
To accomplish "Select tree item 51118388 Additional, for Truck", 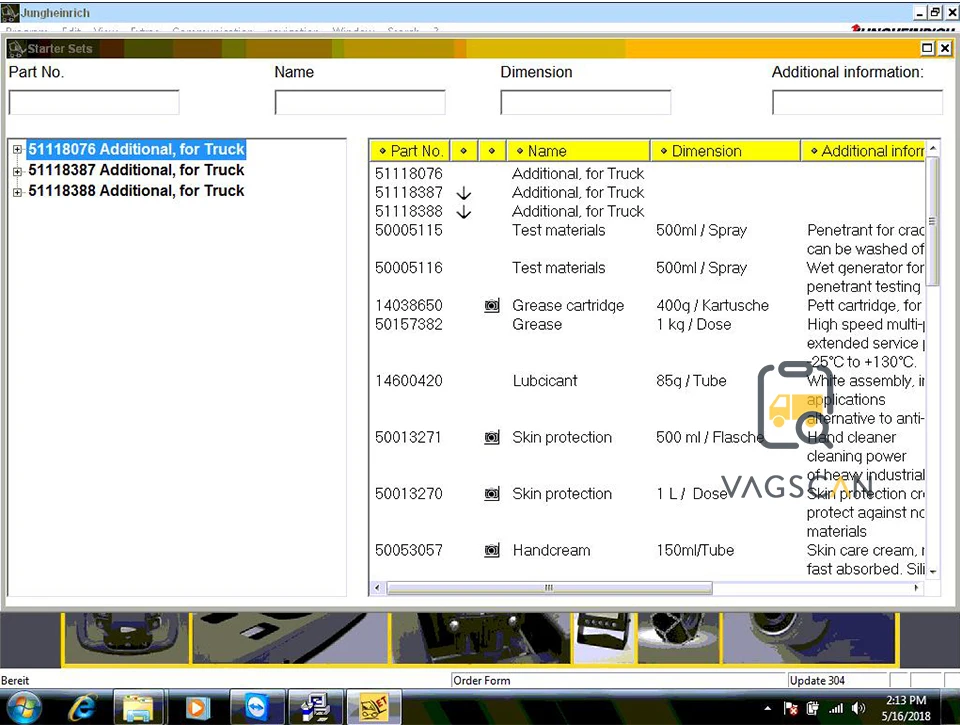I will tap(136, 191).
